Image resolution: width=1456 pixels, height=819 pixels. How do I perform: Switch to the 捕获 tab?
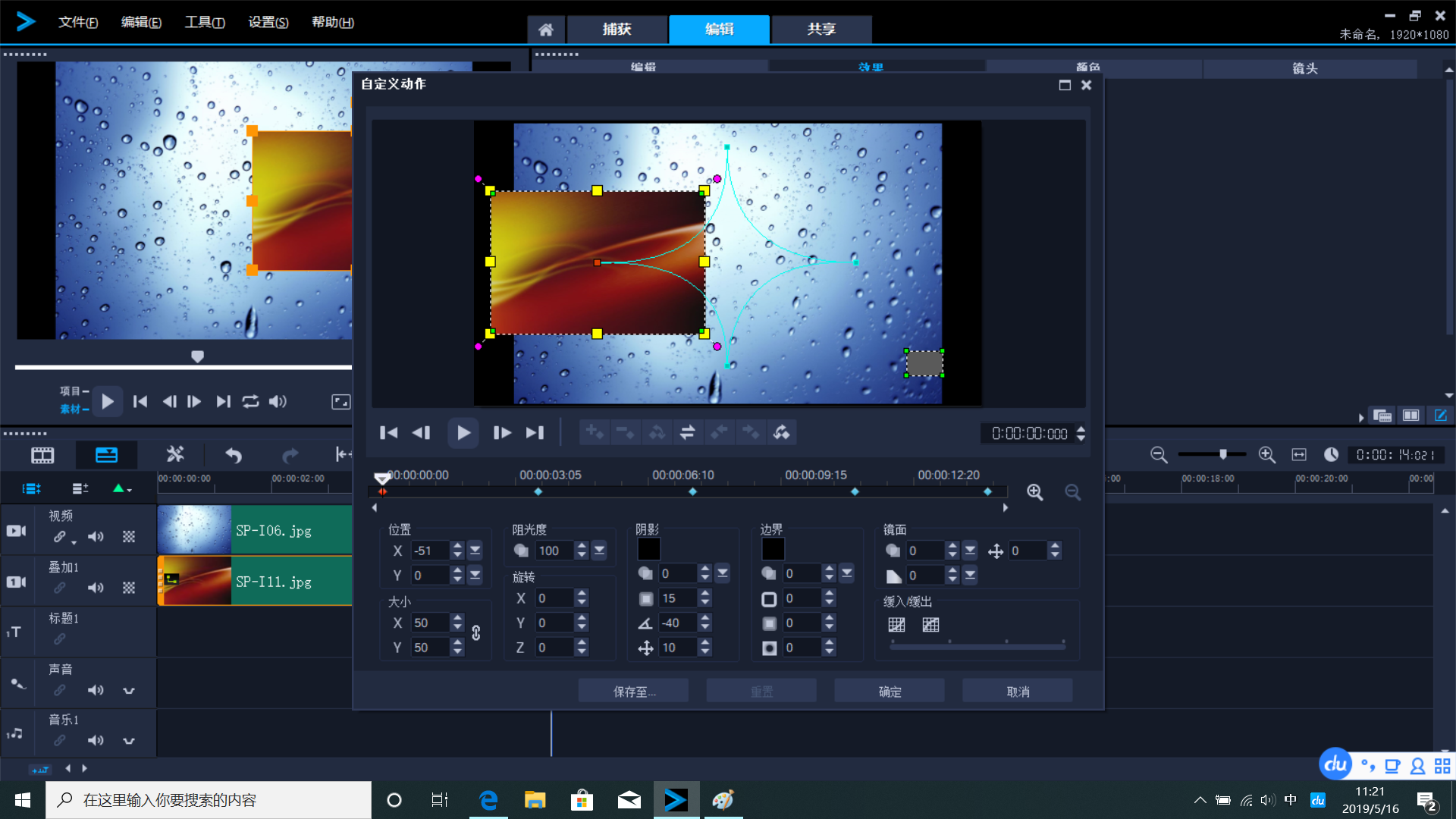(x=617, y=29)
